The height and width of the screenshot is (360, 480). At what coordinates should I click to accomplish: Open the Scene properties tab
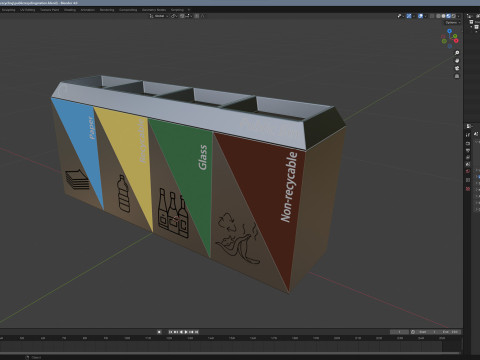tap(468, 164)
